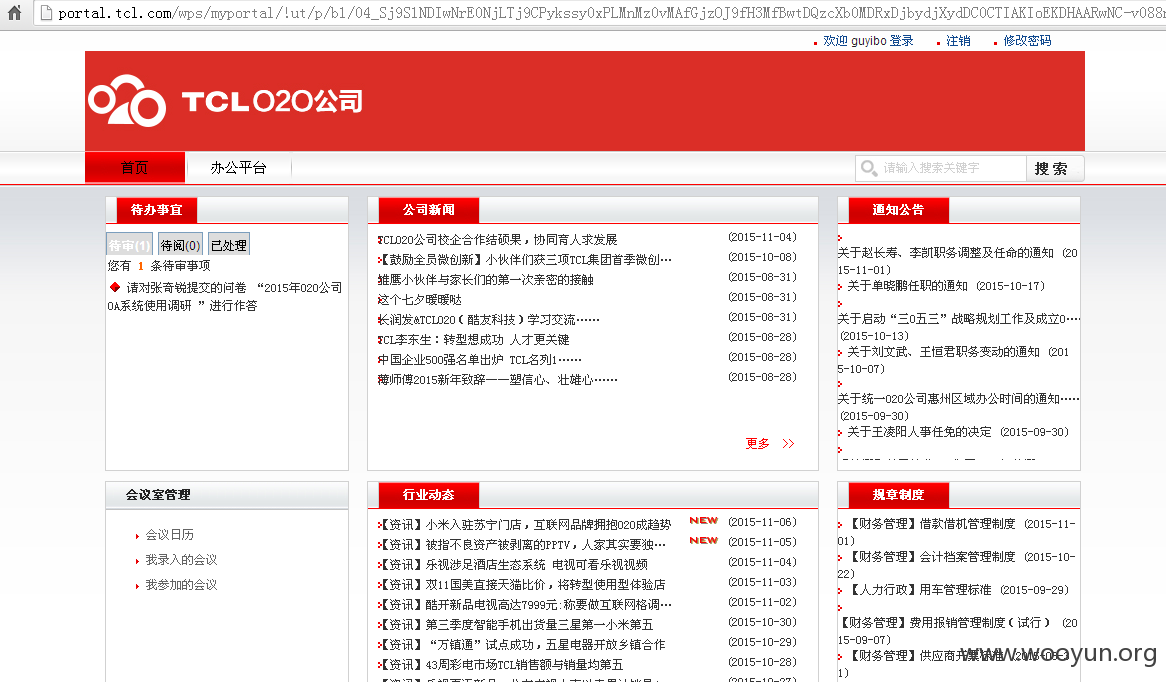The height and width of the screenshot is (682, 1166).
Task: Open 双11国美直接天猫比价 news
Action: [522, 585]
